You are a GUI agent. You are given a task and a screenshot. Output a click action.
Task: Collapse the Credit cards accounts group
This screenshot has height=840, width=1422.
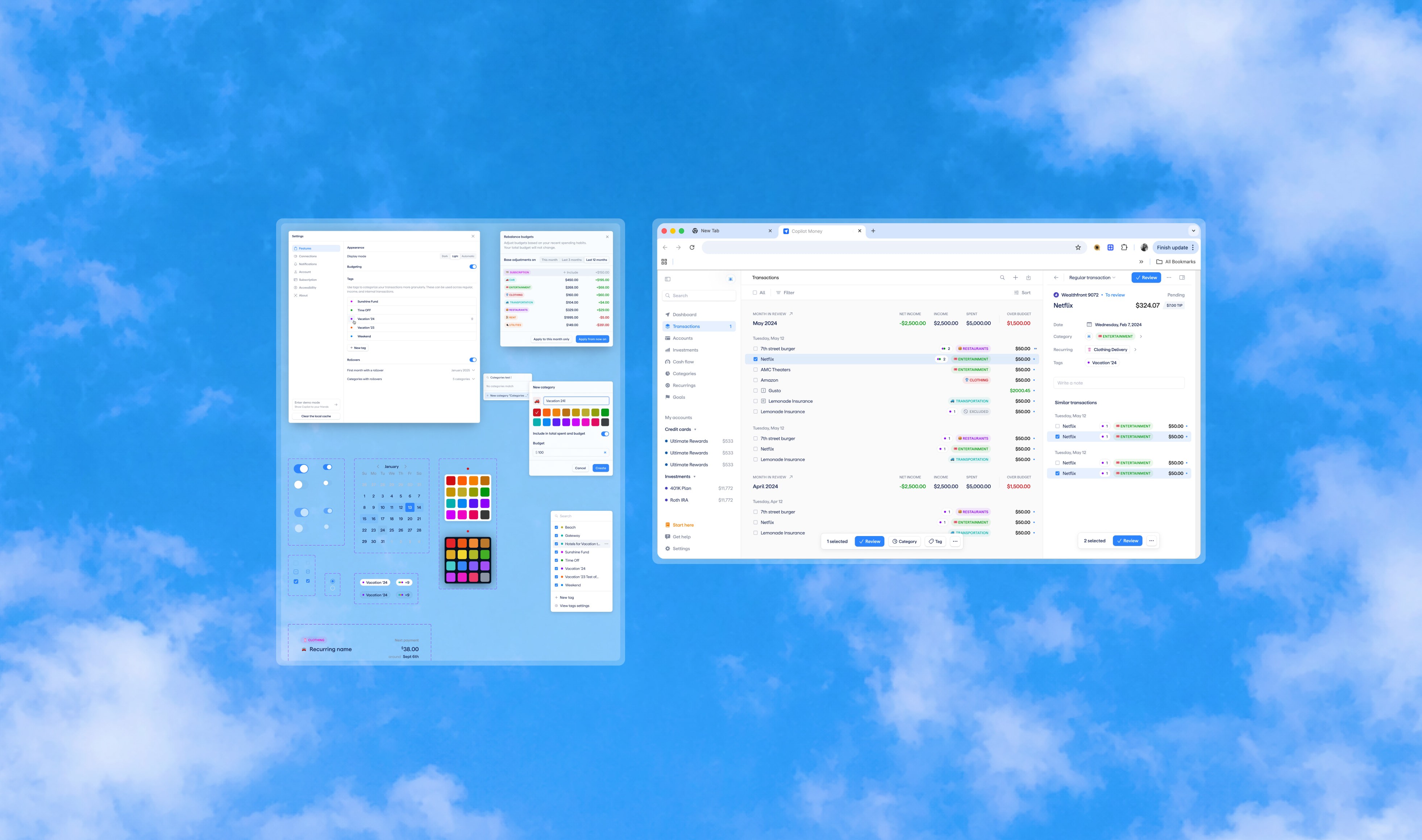695,430
